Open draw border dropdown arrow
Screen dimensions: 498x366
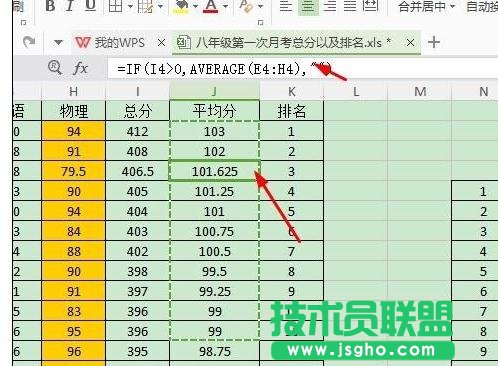pyautogui.click(x=161, y=6)
